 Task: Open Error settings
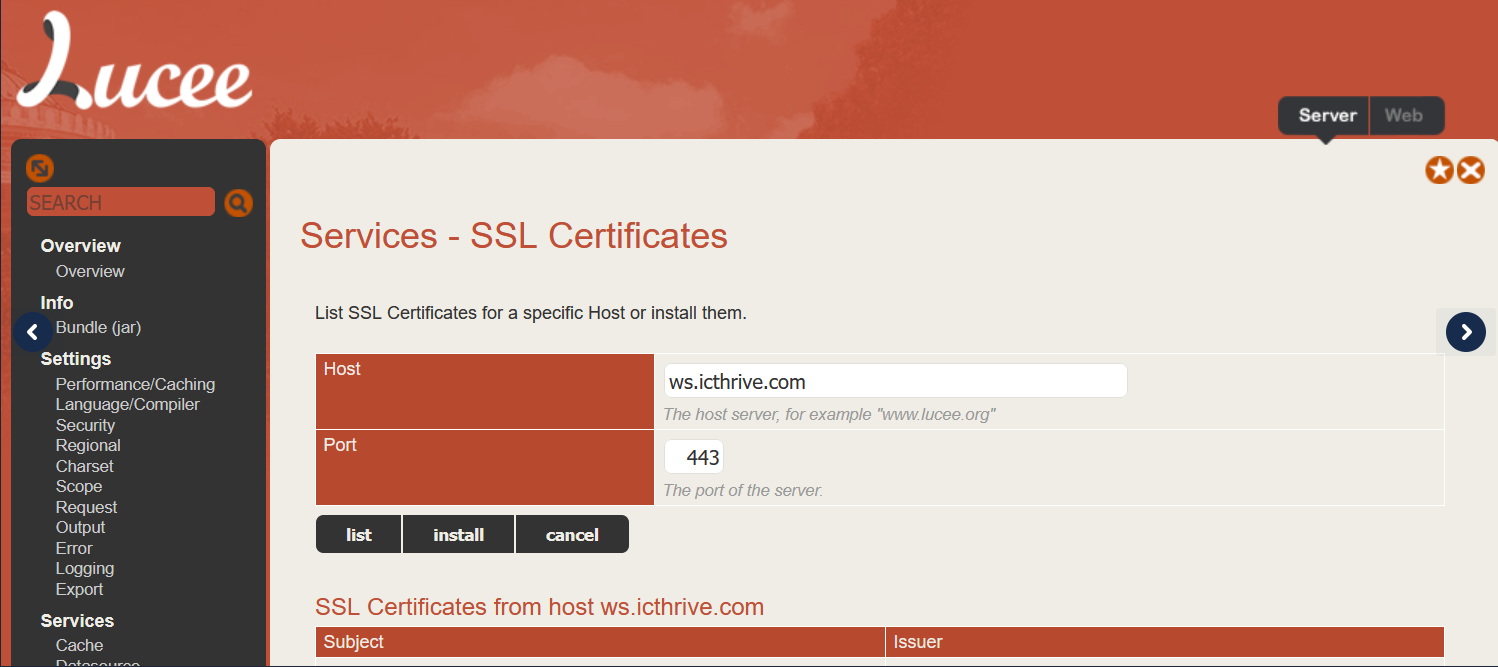click(x=74, y=548)
